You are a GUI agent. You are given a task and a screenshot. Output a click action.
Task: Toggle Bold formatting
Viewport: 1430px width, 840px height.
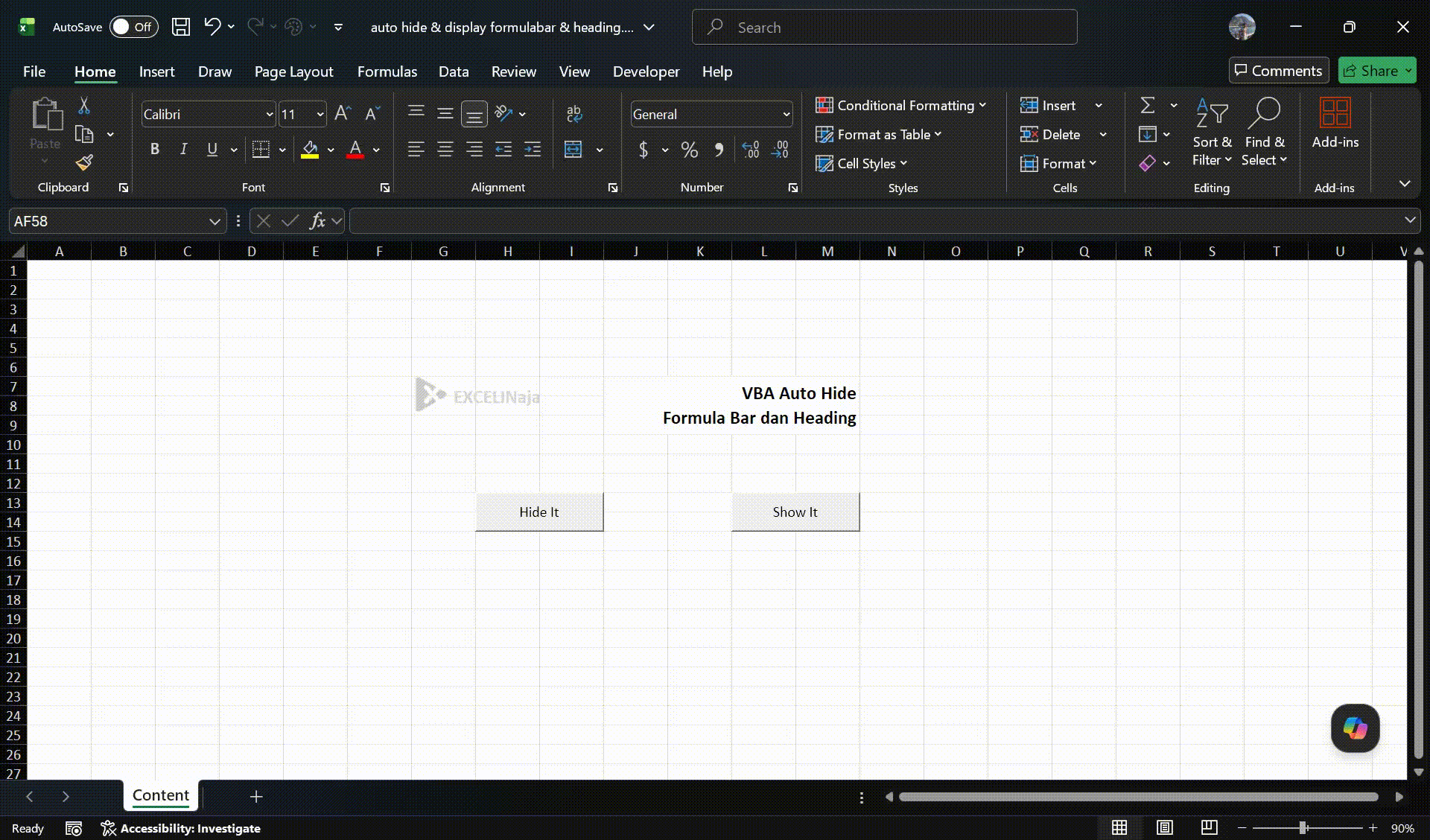[155, 150]
